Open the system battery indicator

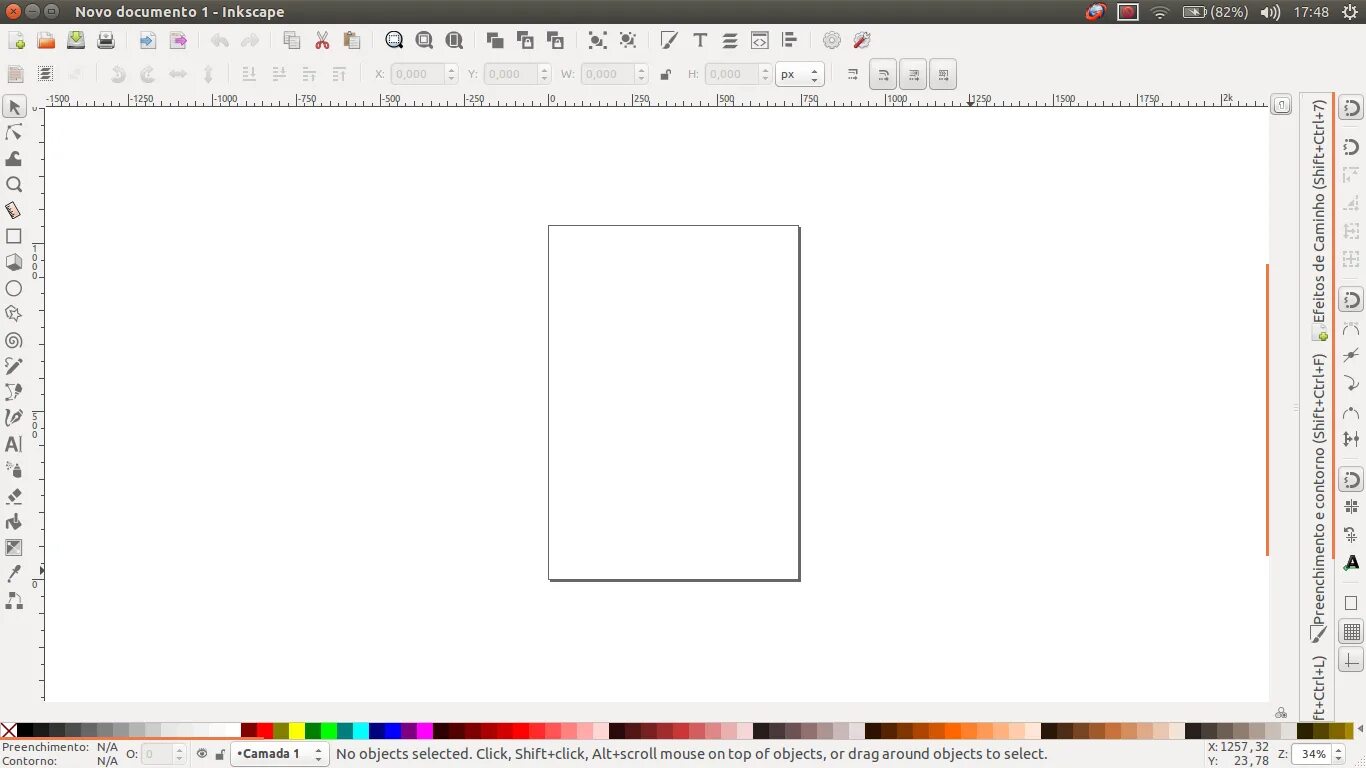click(1215, 12)
